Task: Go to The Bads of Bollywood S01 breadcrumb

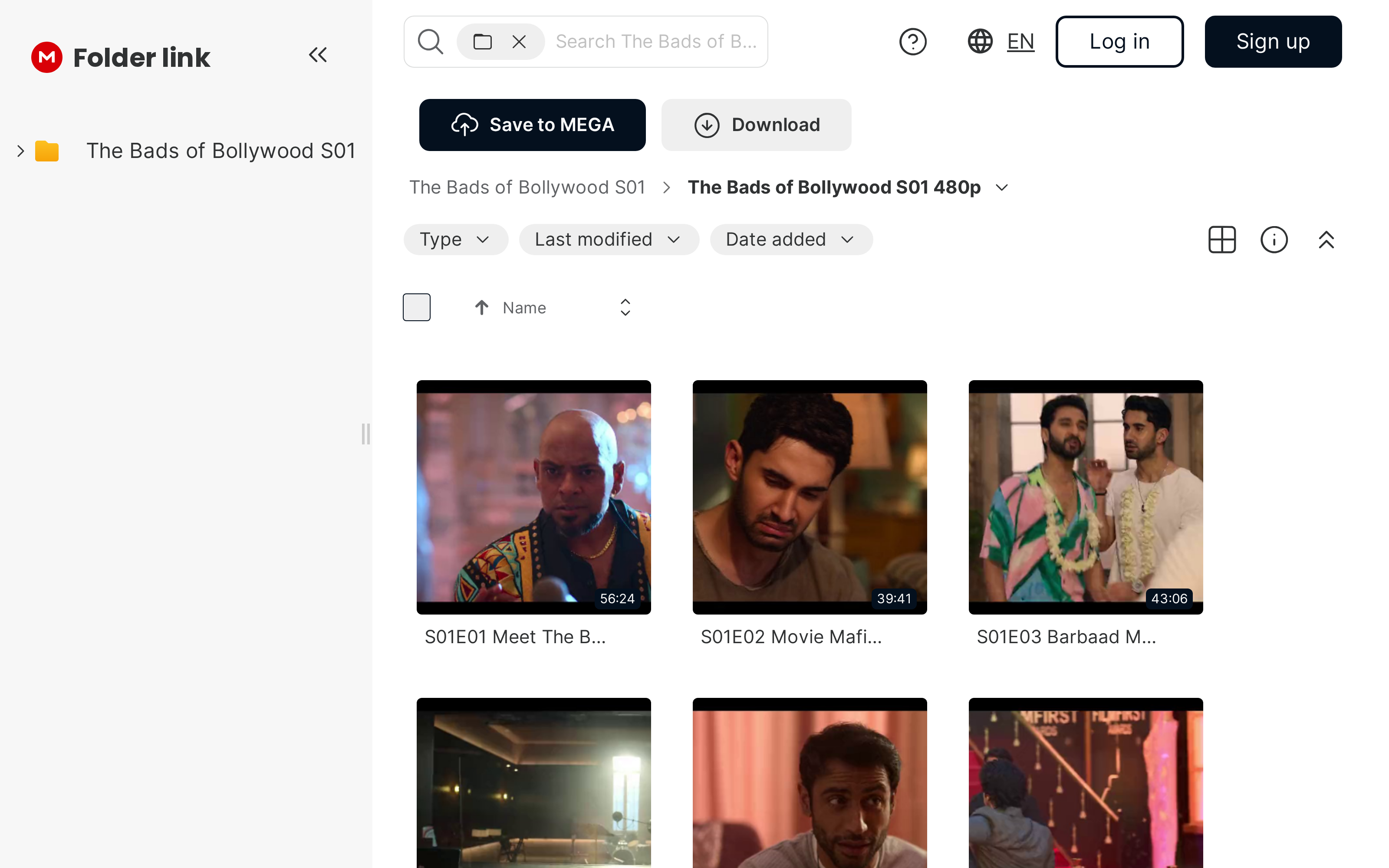Action: click(x=527, y=187)
